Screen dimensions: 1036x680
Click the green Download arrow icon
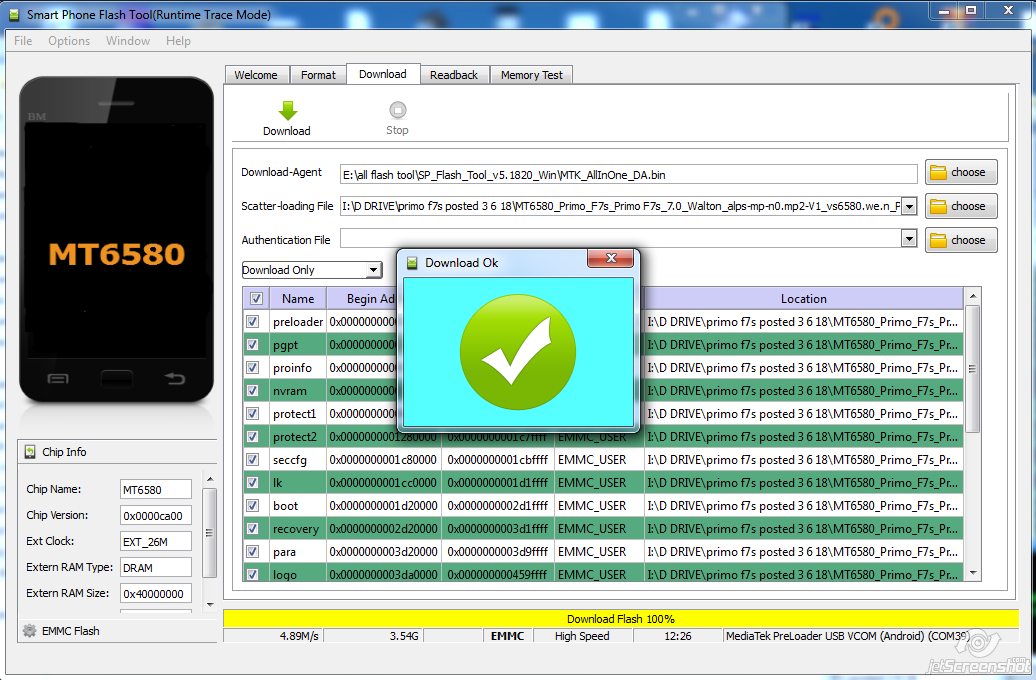click(286, 108)
